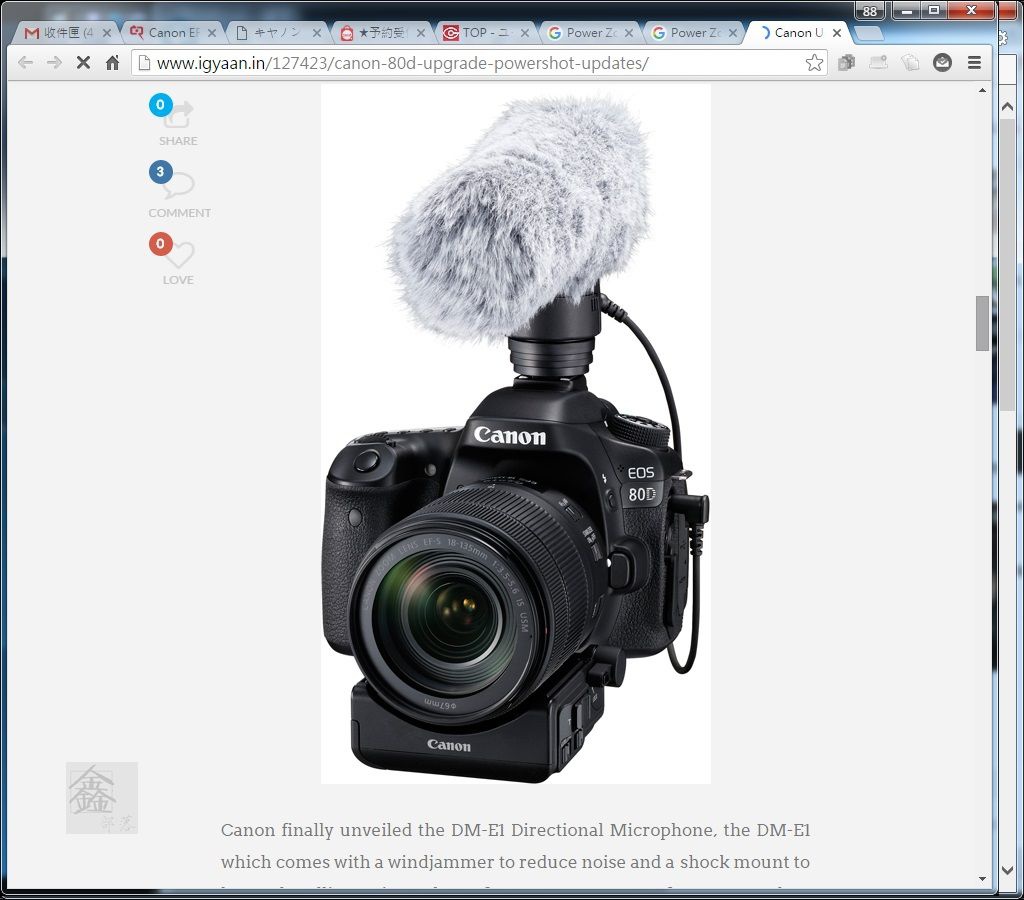Viewport: 1024px width, 900px height.
Task: Click the page scrollbar thumb
Action: point(982,323)
